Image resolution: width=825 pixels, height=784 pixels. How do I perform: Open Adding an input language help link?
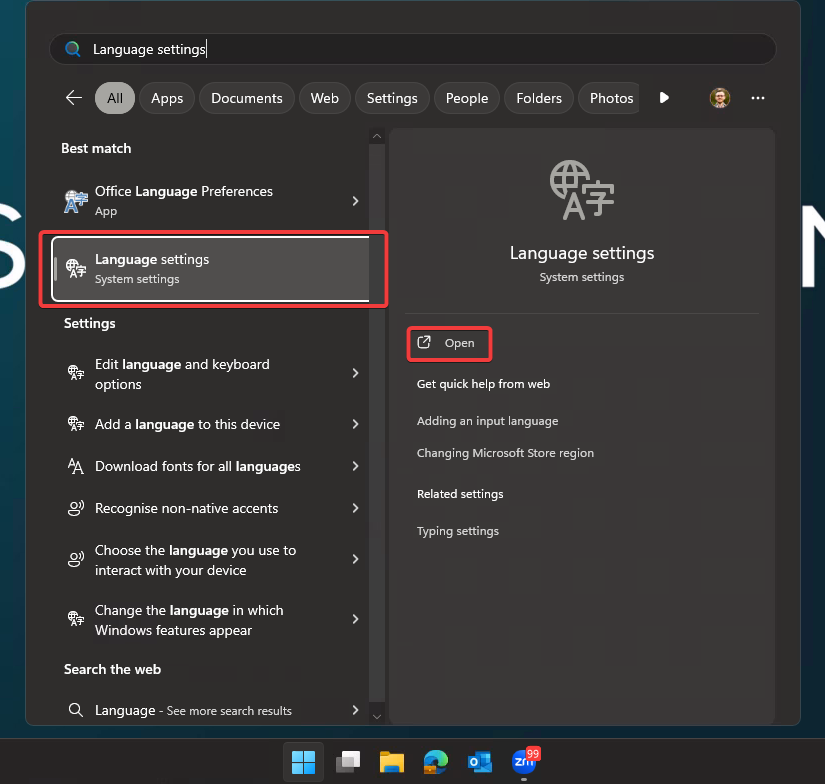[x=487, y=421]
